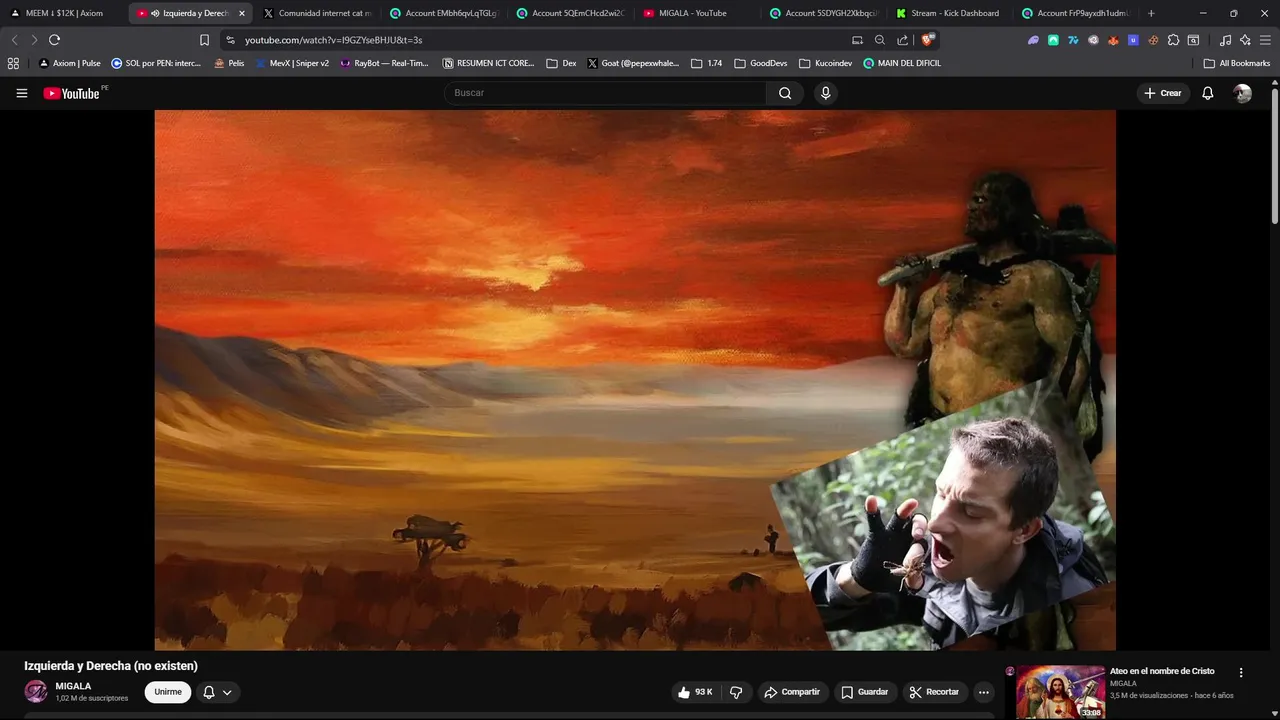
Task: Open Brave Shields lion icon
Action: [x=928, y=40]
